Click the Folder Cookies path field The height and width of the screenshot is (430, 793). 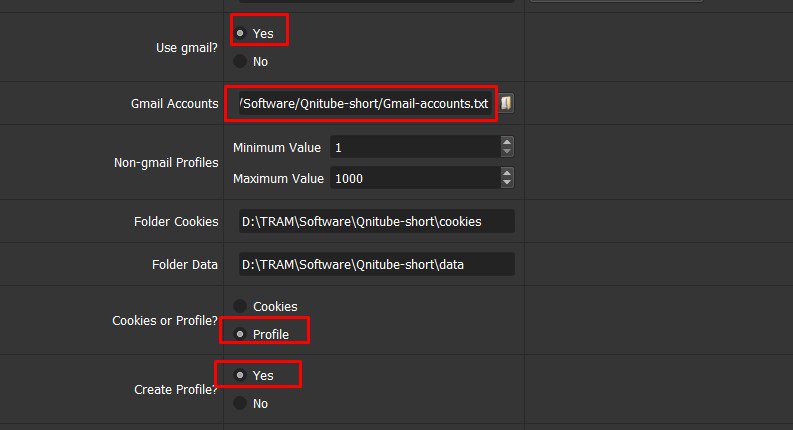(x=377, y=221)
